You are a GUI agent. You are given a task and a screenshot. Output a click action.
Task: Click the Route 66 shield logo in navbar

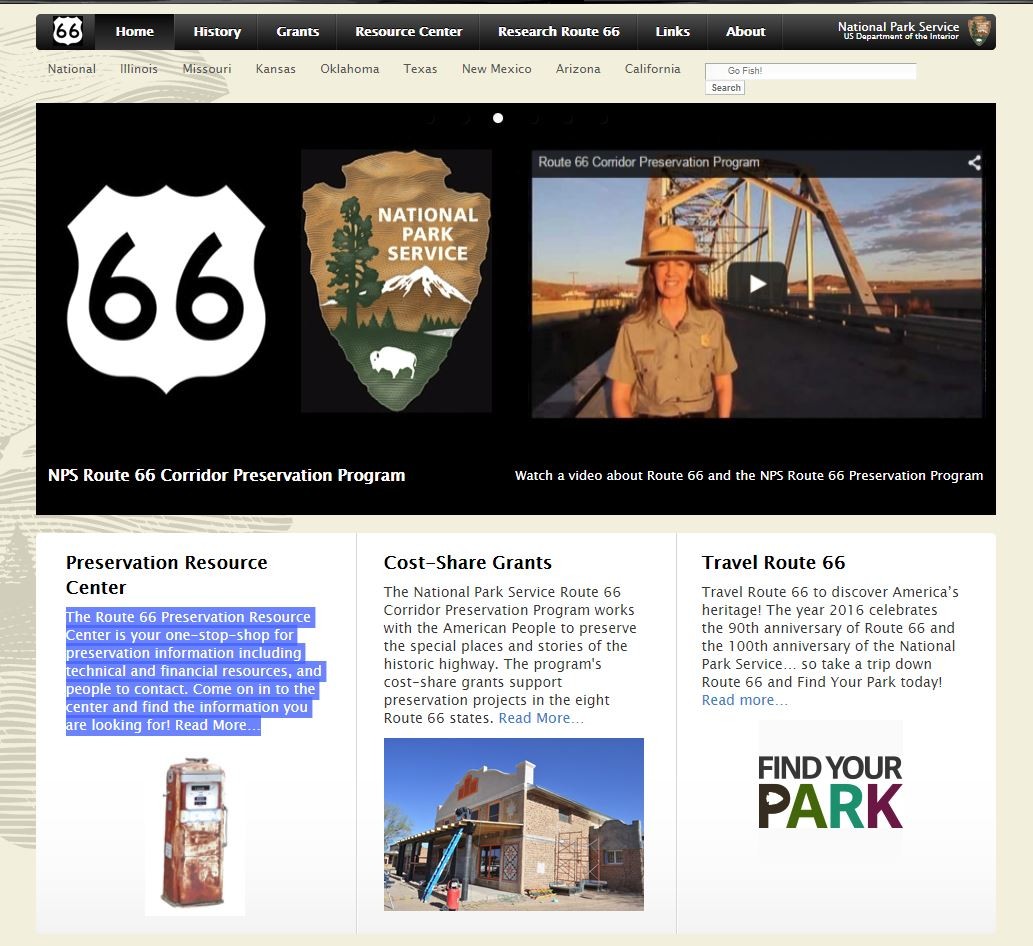pos(67,31)
